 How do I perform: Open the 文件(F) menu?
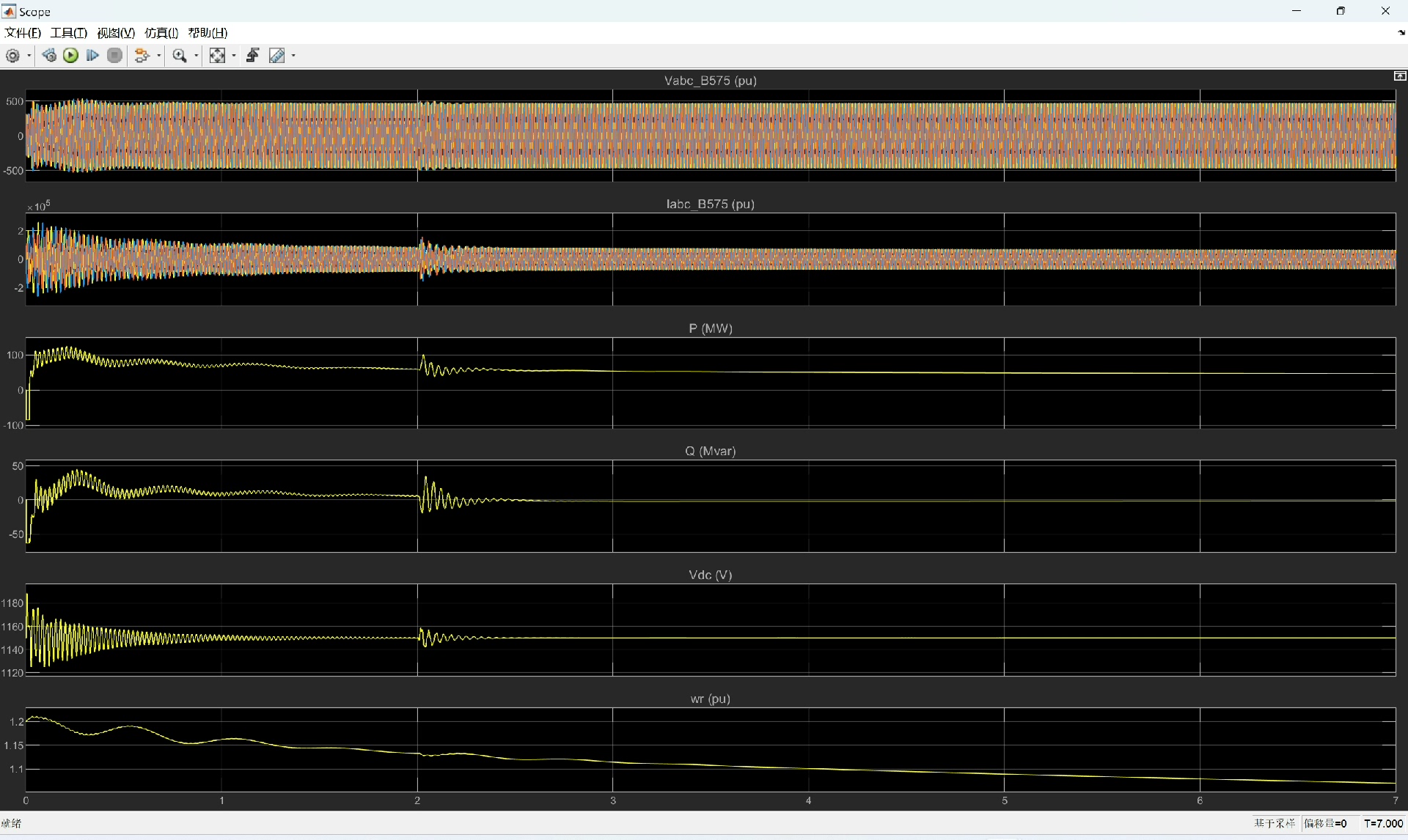tap(23, 33)
